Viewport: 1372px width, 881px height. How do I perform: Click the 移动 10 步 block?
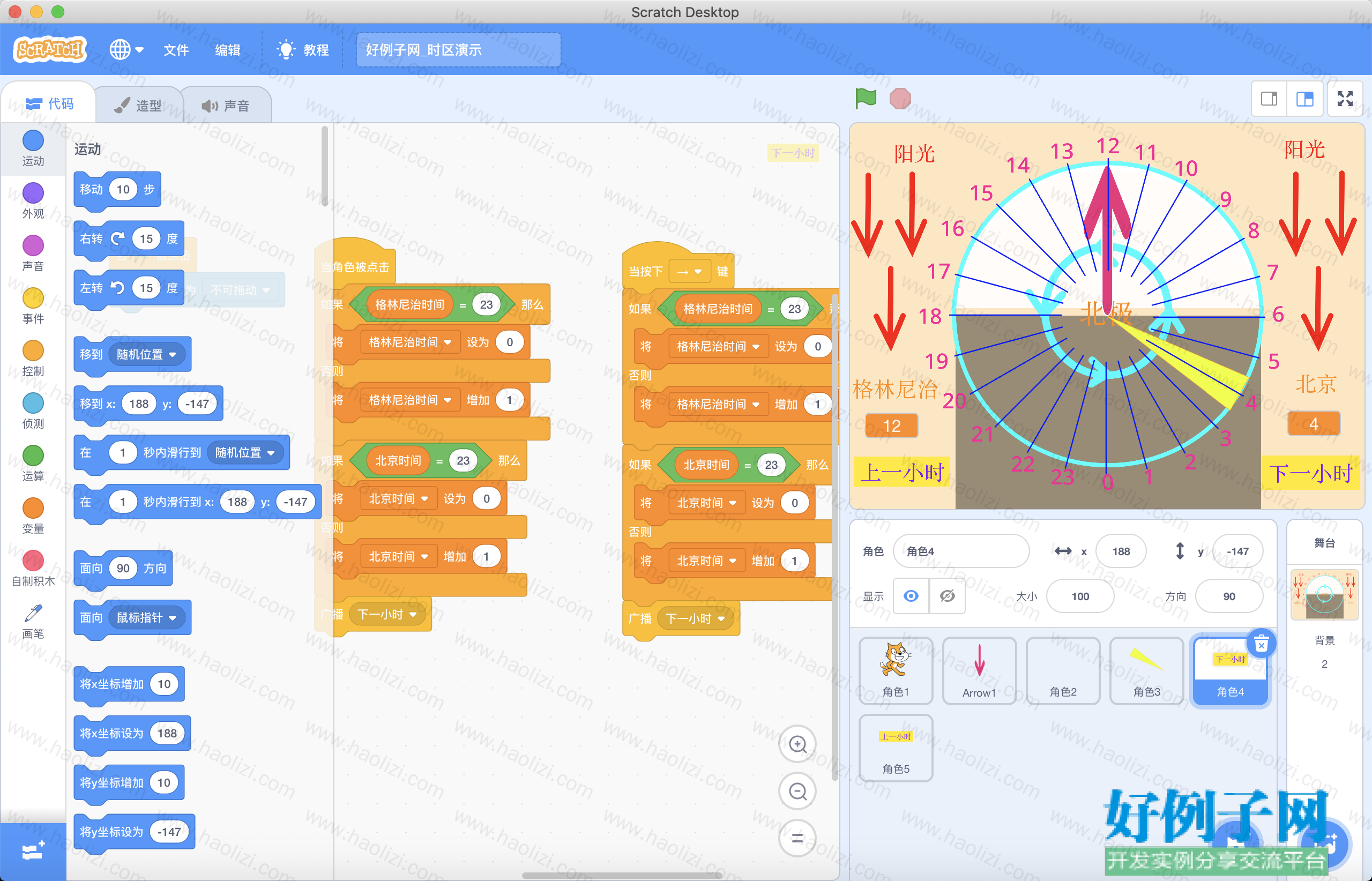pos(117,189)
